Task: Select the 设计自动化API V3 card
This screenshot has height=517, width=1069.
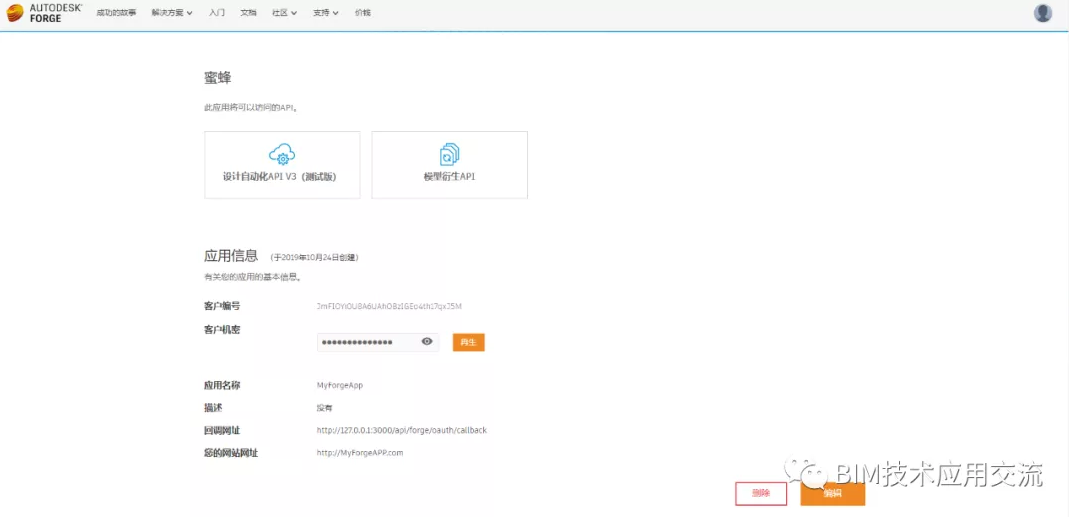Action: pyautogui.click(x=282, y=165)
